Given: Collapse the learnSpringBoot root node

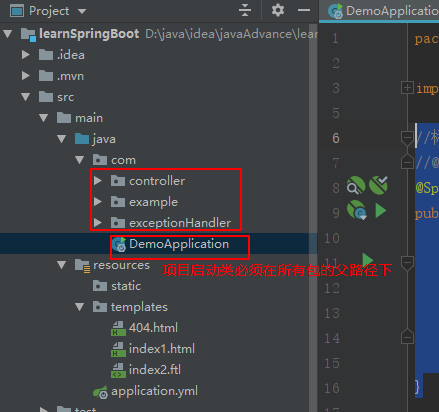Looking at the screenshot, I should [8, 33].
